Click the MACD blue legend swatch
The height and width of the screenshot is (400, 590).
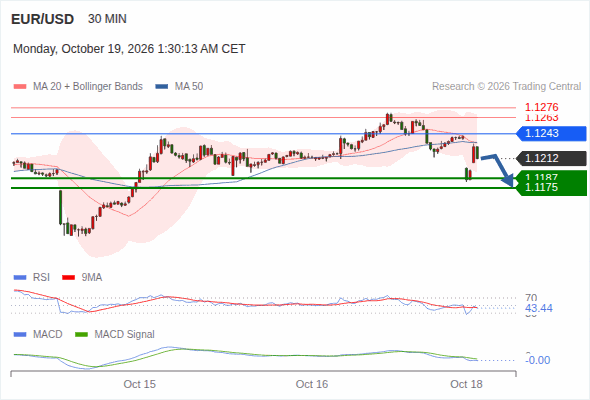point(20,335)
